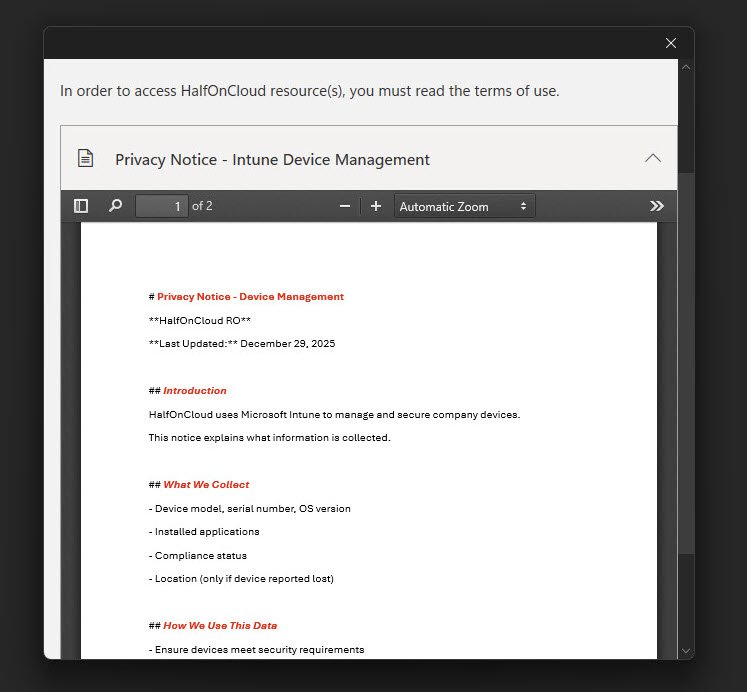Viewport: 747px width, 692px height.
Task: Click the dialog scrollbar up arrow
Action: 685,67
